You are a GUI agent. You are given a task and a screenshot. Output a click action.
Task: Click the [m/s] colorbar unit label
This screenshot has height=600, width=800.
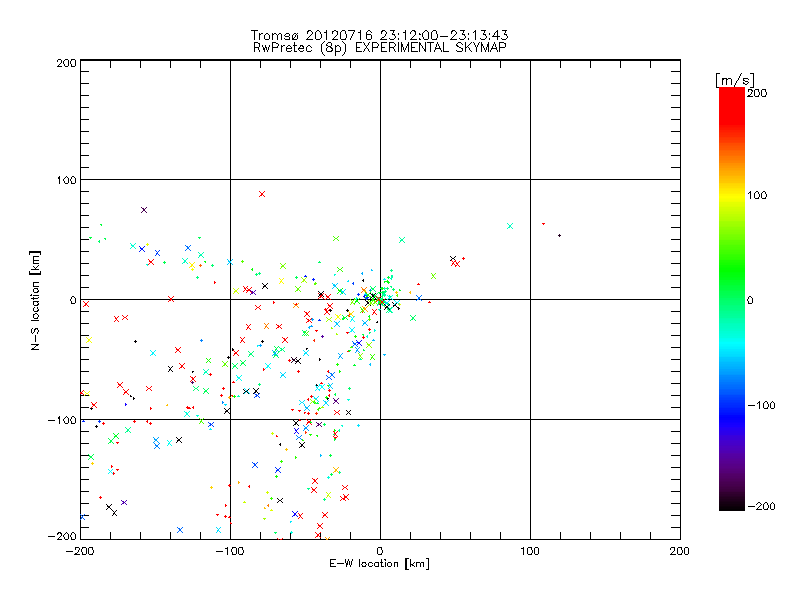pyautogui.click(x=735, y=80)
